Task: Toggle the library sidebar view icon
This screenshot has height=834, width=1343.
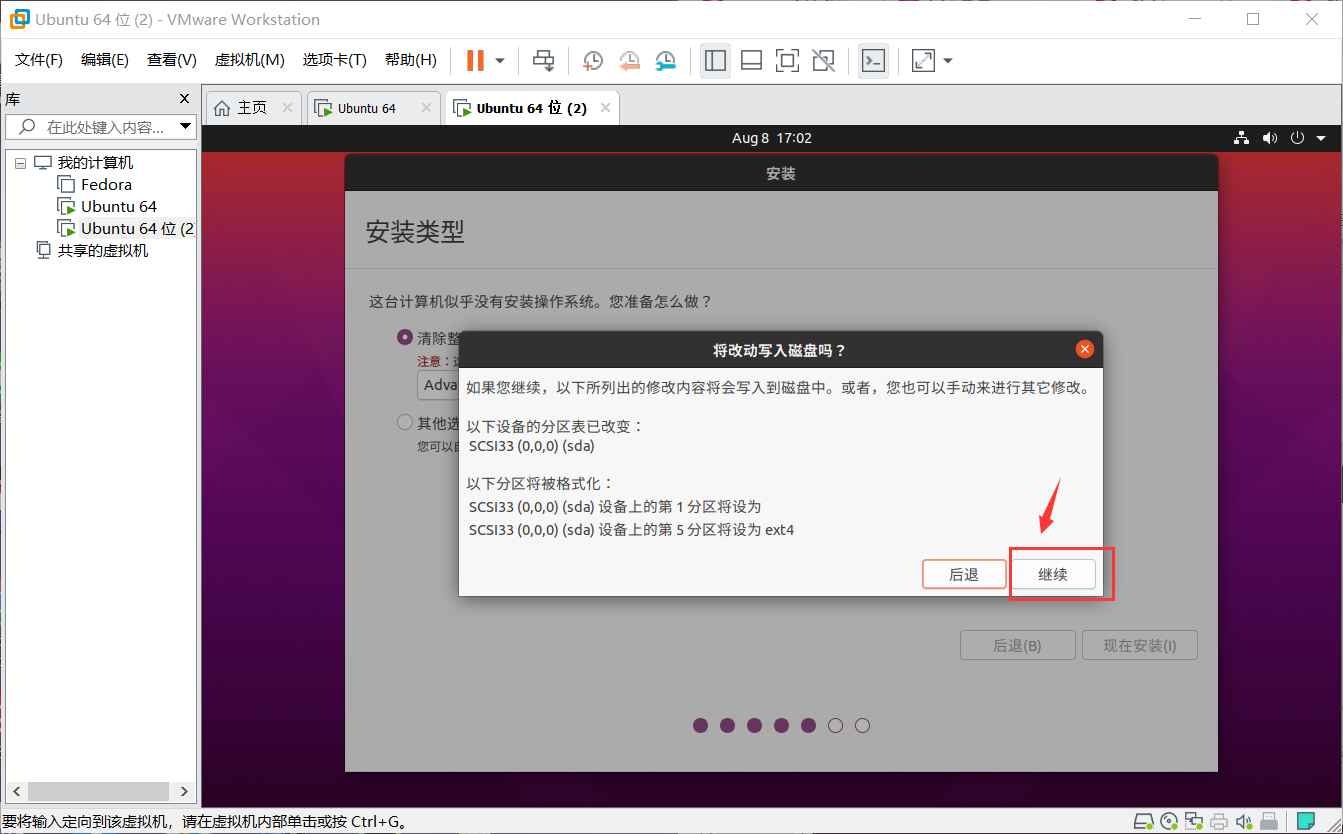Action: tap(715, 61)
